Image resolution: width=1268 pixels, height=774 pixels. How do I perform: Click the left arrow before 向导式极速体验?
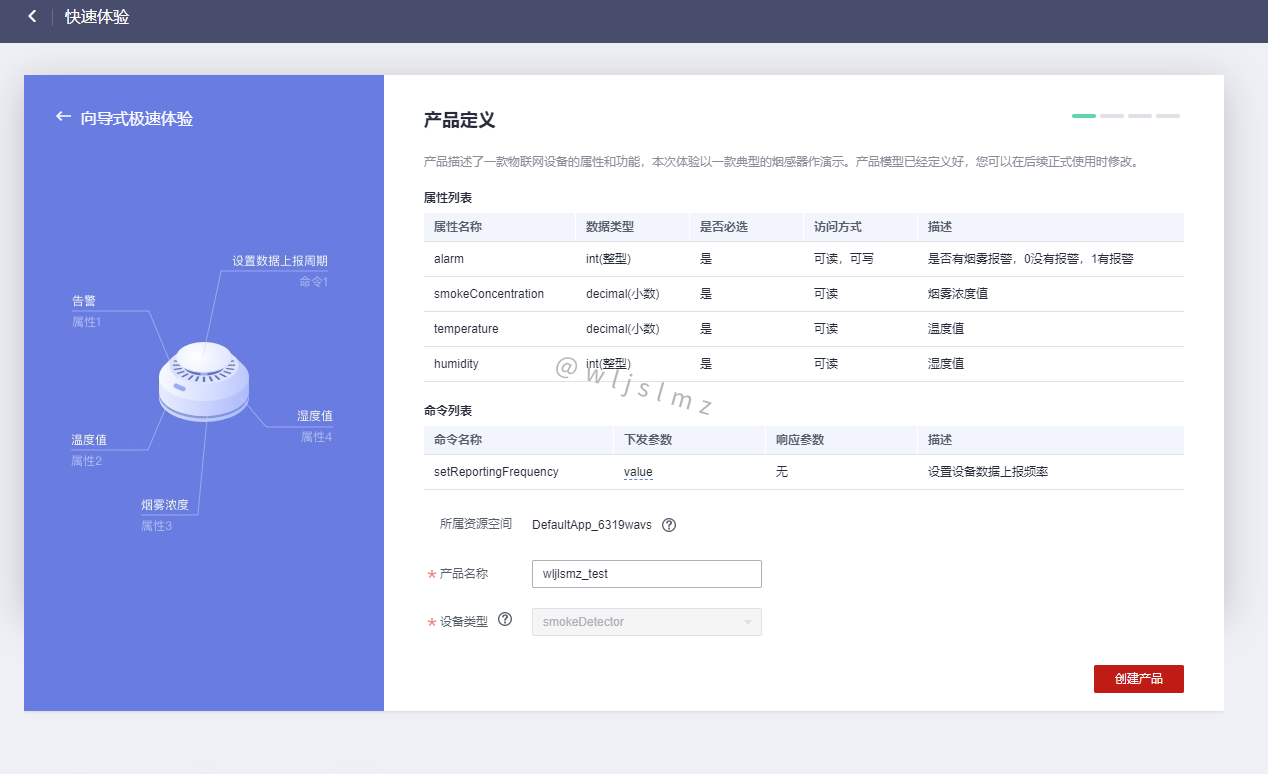(x=63, y=117)
